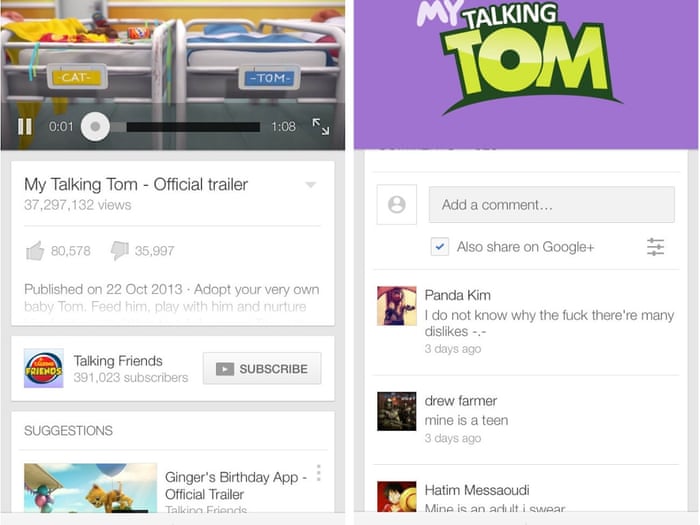Pause the video playback
This screenshot has width=700, height=525.
coord(25,127)
